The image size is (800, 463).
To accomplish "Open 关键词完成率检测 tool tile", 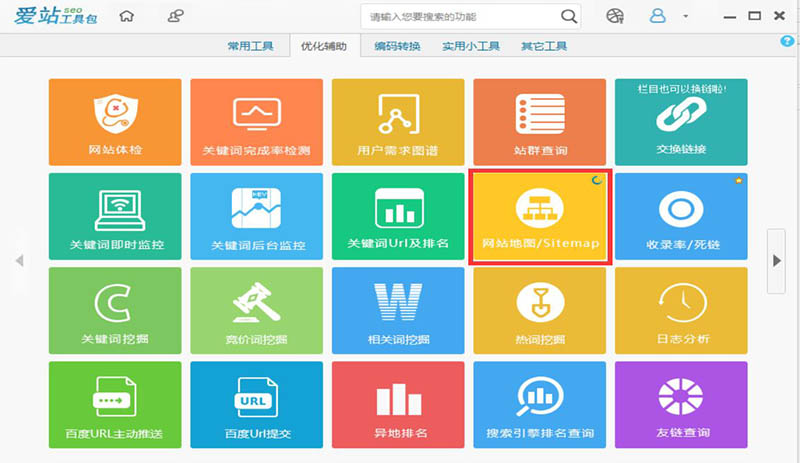I will (257, 122).
